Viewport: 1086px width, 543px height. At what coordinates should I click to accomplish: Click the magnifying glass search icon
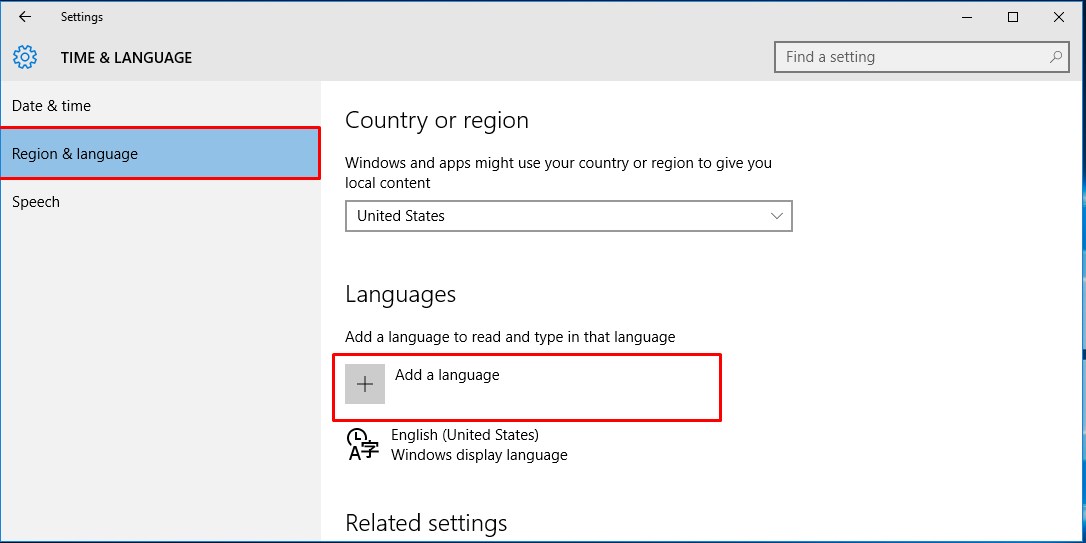(1055, 57)
